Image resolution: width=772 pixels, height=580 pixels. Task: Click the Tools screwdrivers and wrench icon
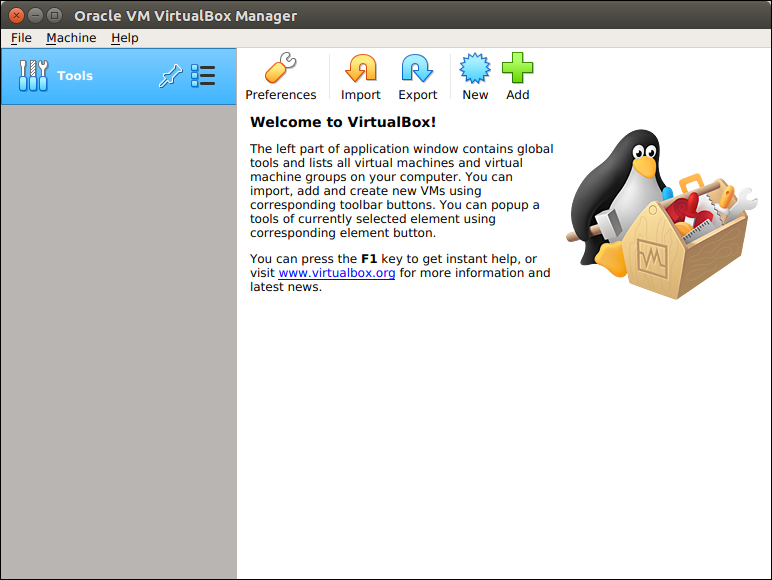[x=33, y=76]
